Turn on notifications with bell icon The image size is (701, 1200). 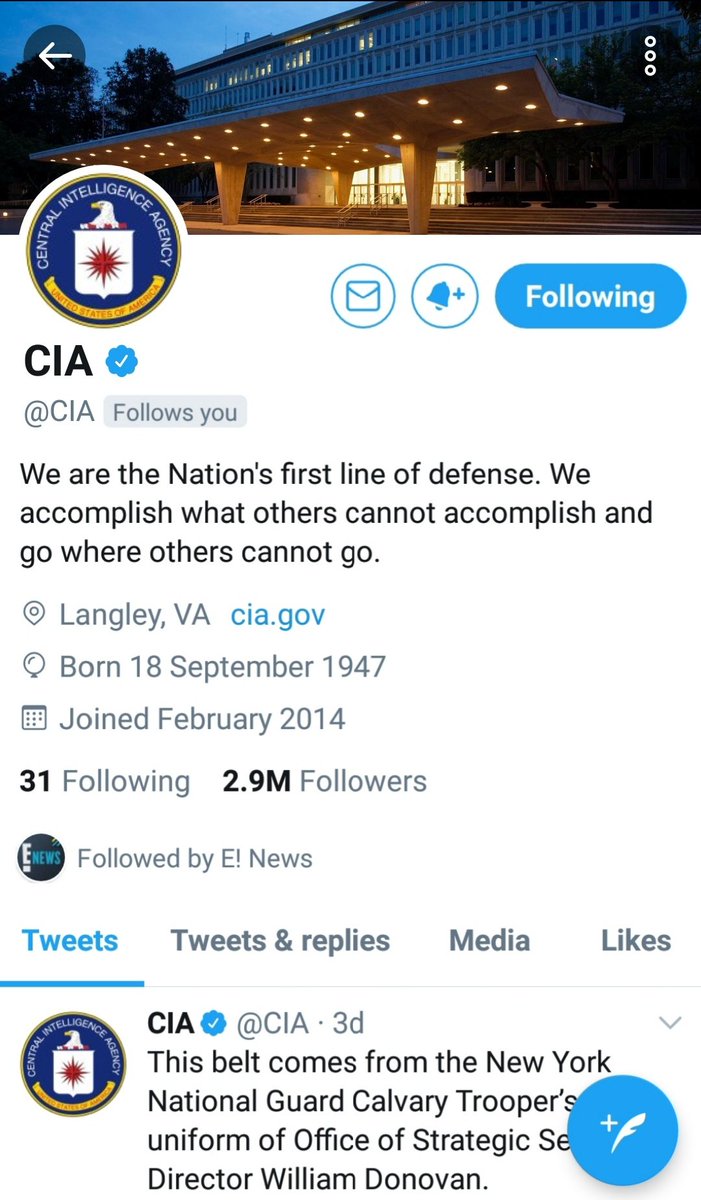pos(445,297)
